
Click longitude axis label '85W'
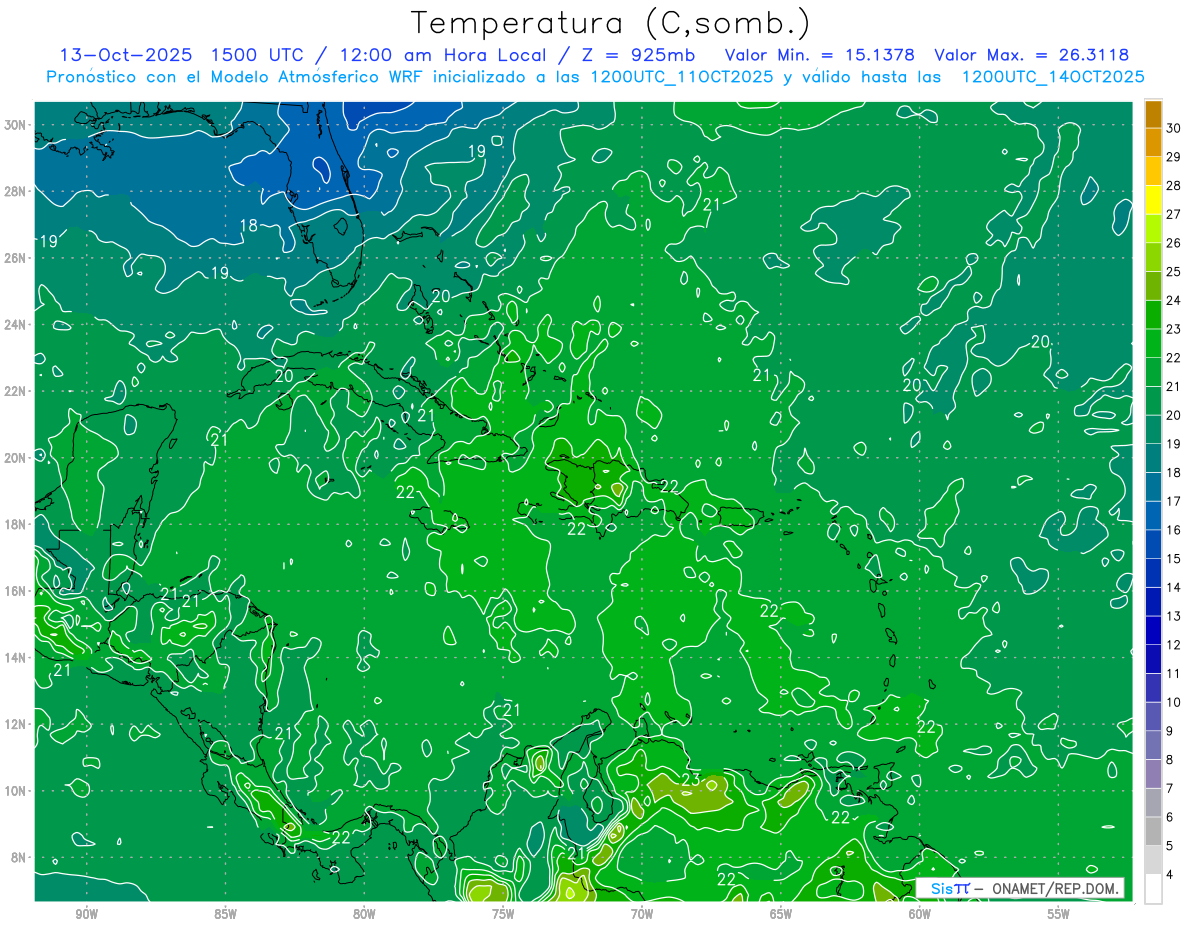[225, 914]
